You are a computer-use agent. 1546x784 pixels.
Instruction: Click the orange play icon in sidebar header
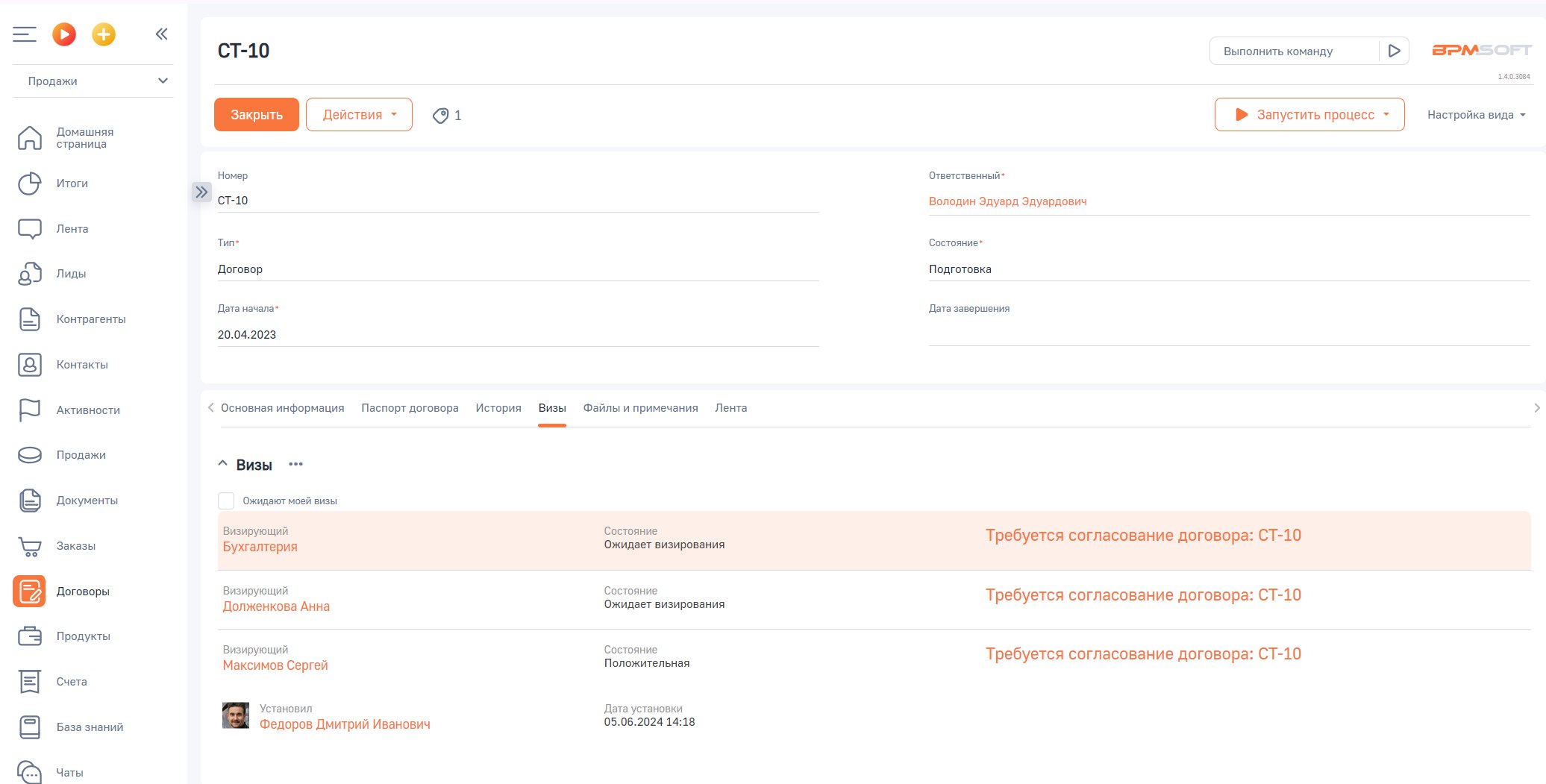click(x=64, y=34)
